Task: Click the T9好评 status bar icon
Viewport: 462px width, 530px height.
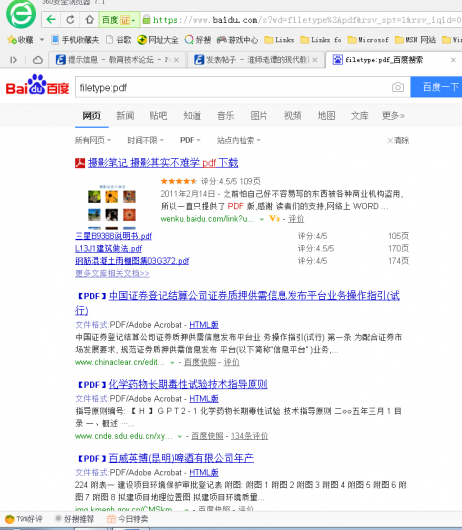Action: pos(10,519)
